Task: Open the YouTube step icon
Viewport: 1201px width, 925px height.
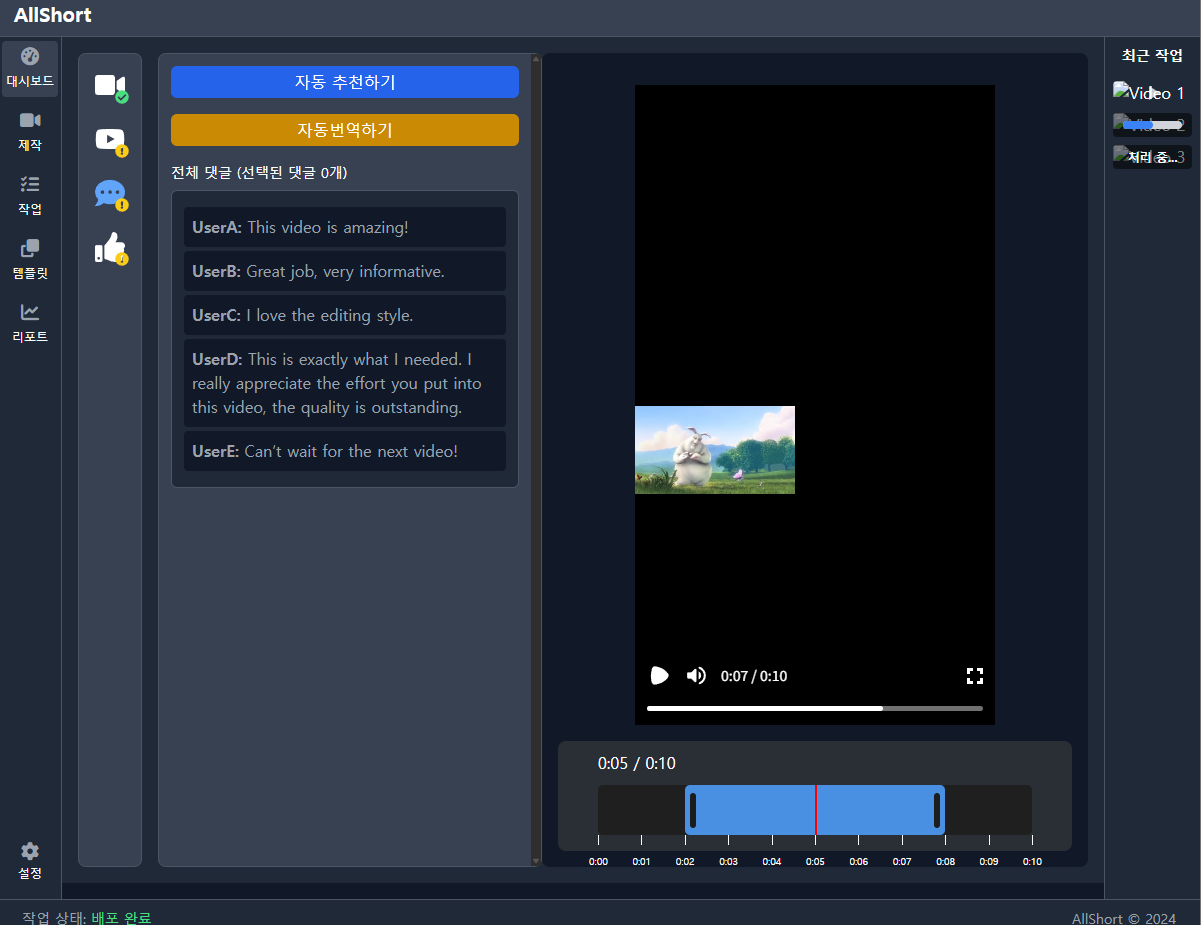Action: [x=110, y=140]
